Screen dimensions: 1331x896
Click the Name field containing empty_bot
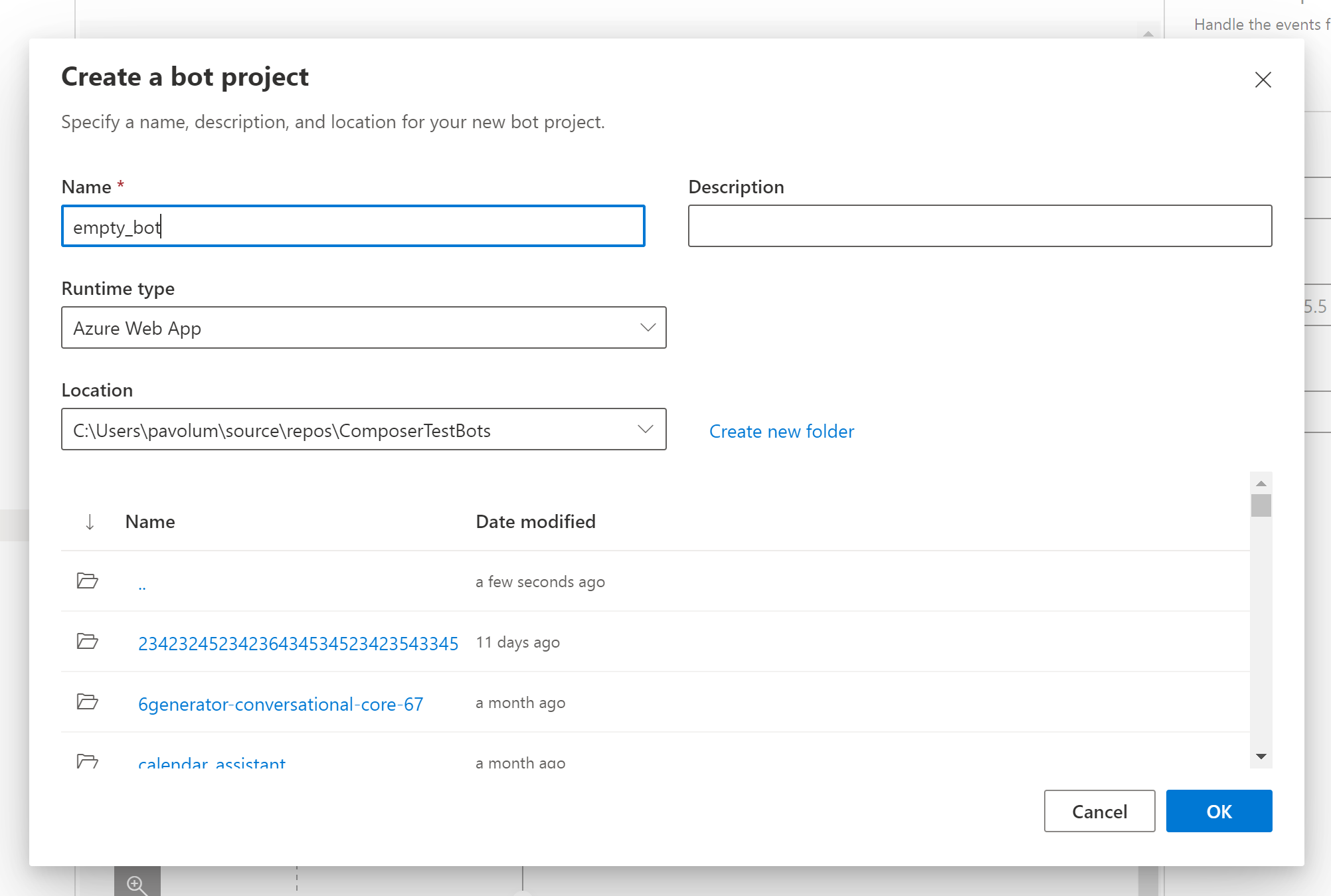pos(353,226)
